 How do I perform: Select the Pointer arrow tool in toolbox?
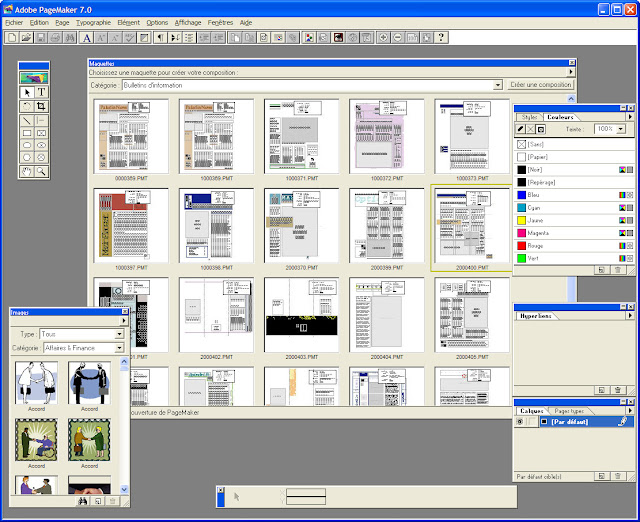point(27,93)
